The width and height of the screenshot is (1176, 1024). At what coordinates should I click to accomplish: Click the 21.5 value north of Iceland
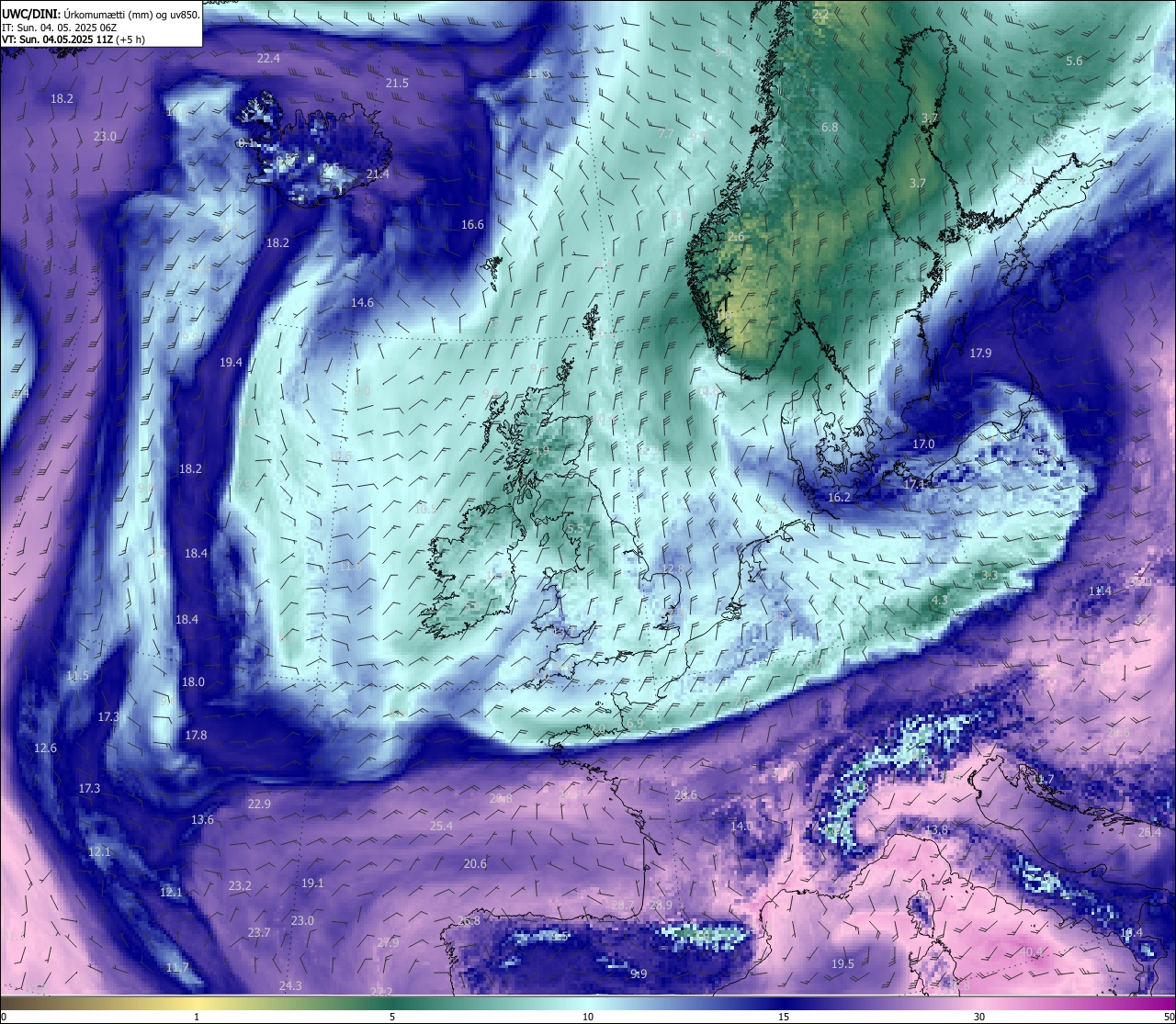pyautogui.click(x=397, y=83)
